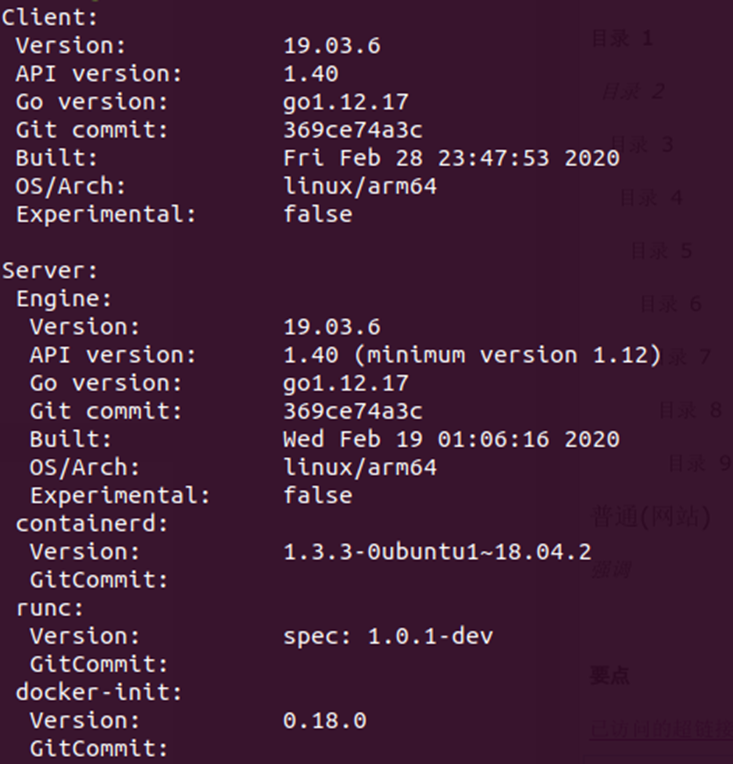This screenshot has height=764, width=733.
Task: Click "目录 5" in the background window
Action: coord(661,250)
